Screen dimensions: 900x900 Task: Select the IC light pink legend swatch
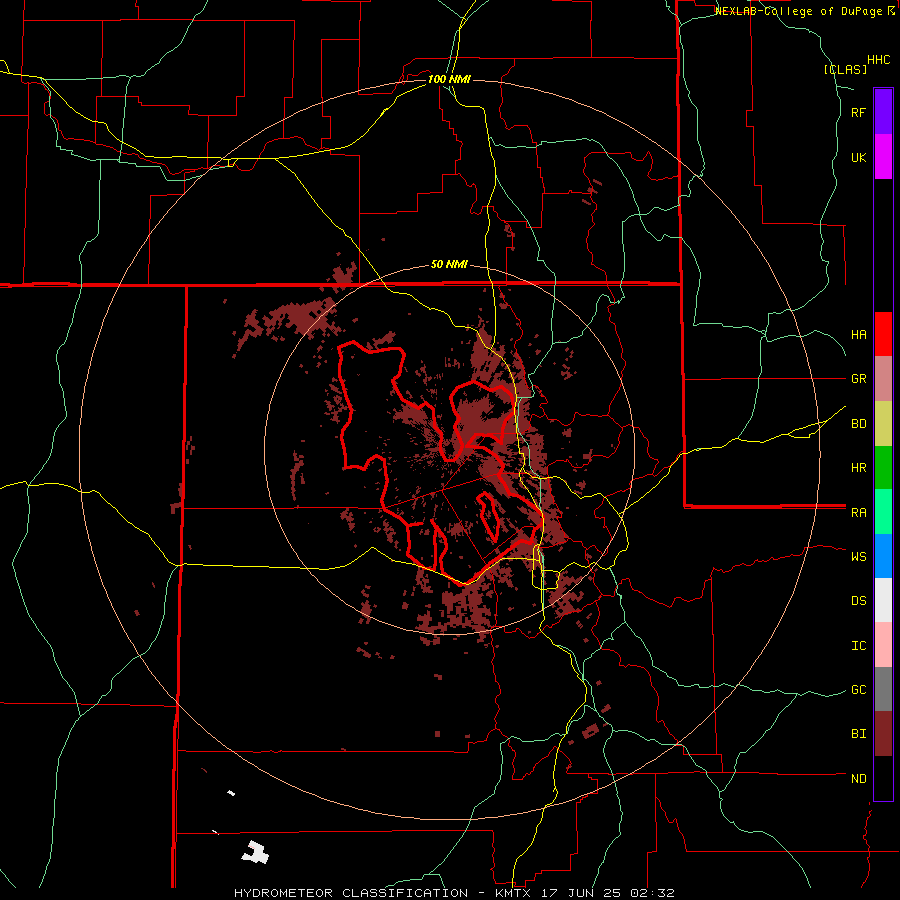point(883,645)
